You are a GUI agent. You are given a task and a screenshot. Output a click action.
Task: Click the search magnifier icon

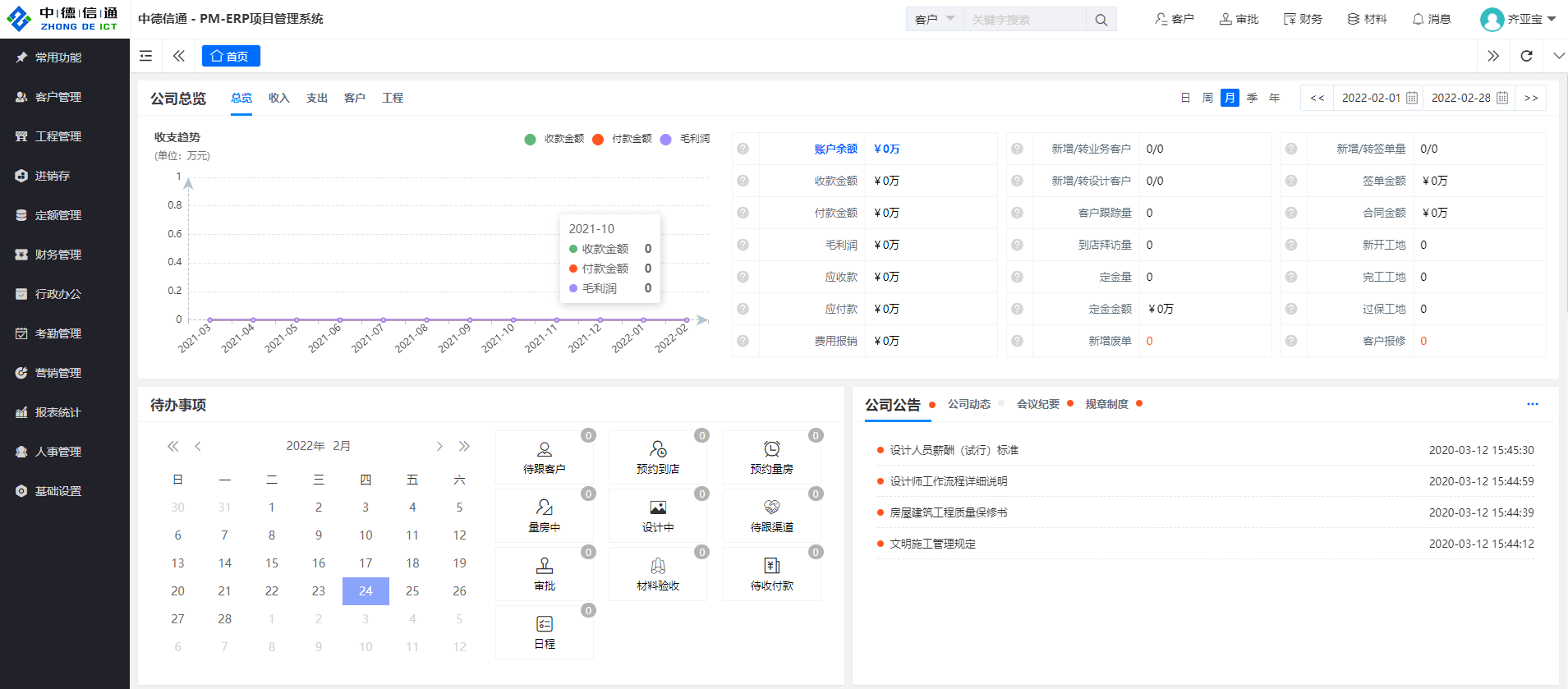pyautogui.click(x=1101, y=20)
